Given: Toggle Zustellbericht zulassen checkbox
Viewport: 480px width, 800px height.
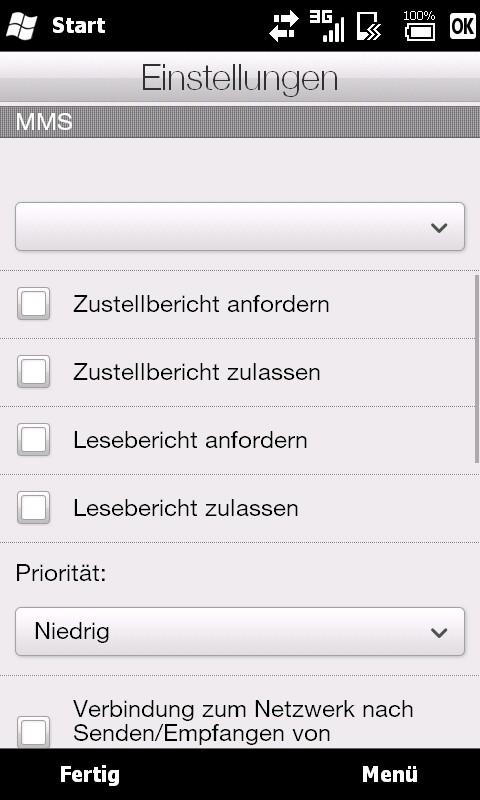Looking at the screenshot, I should click(34, 371).
